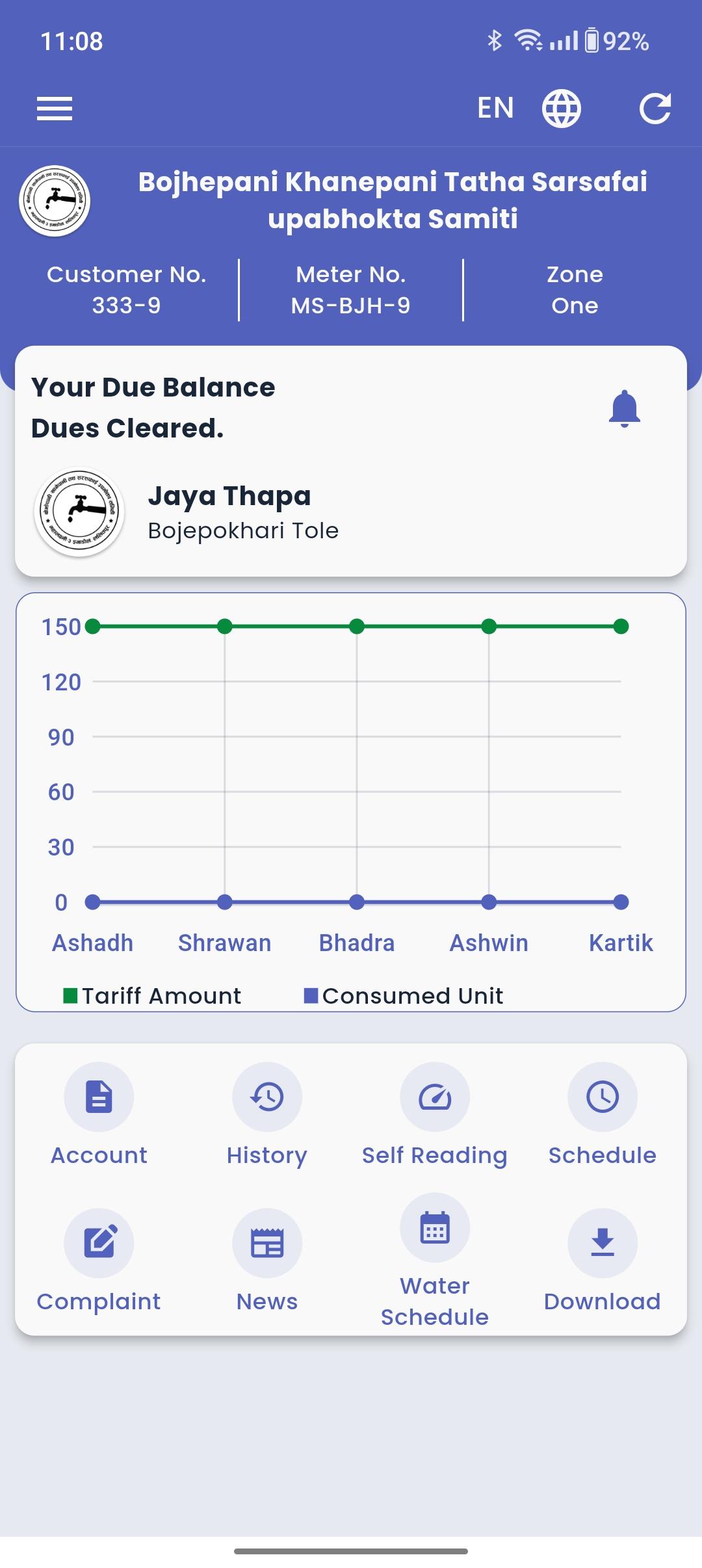702x1568 pixels.
Task: Tap the Jaya Thapa profile avatar
Action: pyautogui.click(x=79, y=512)
